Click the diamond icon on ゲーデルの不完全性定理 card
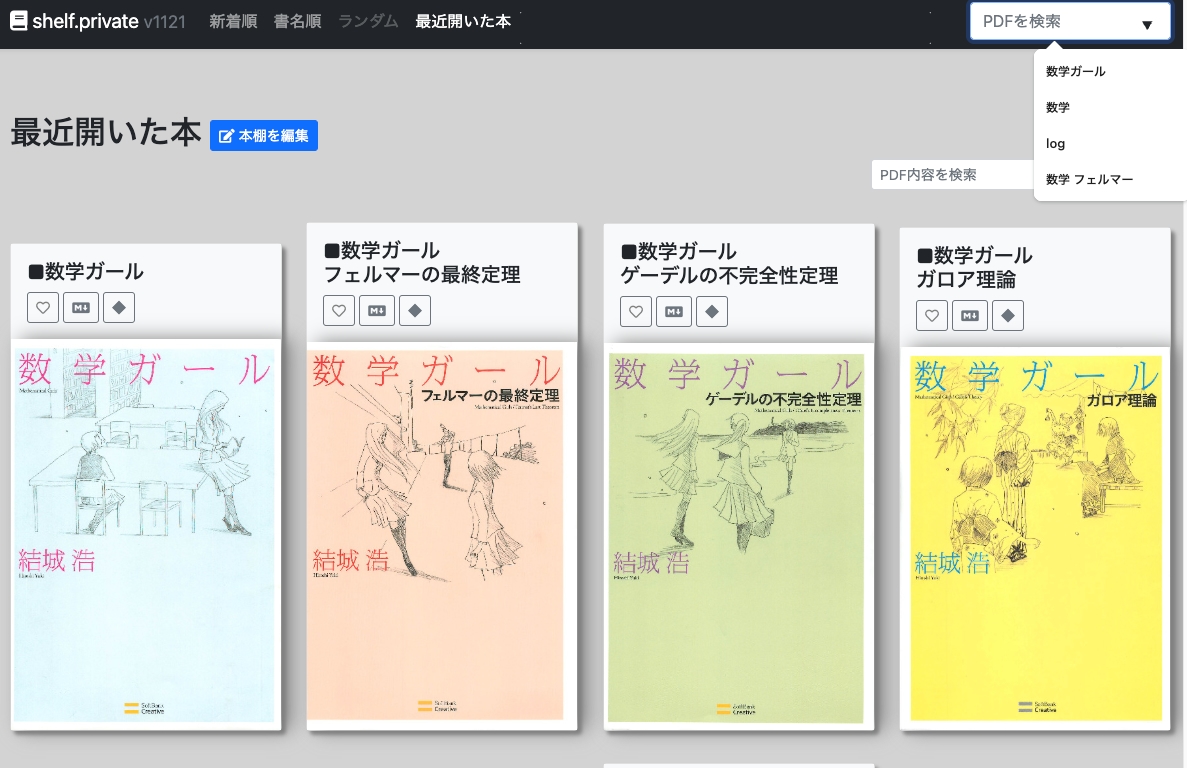 (712, 312)
